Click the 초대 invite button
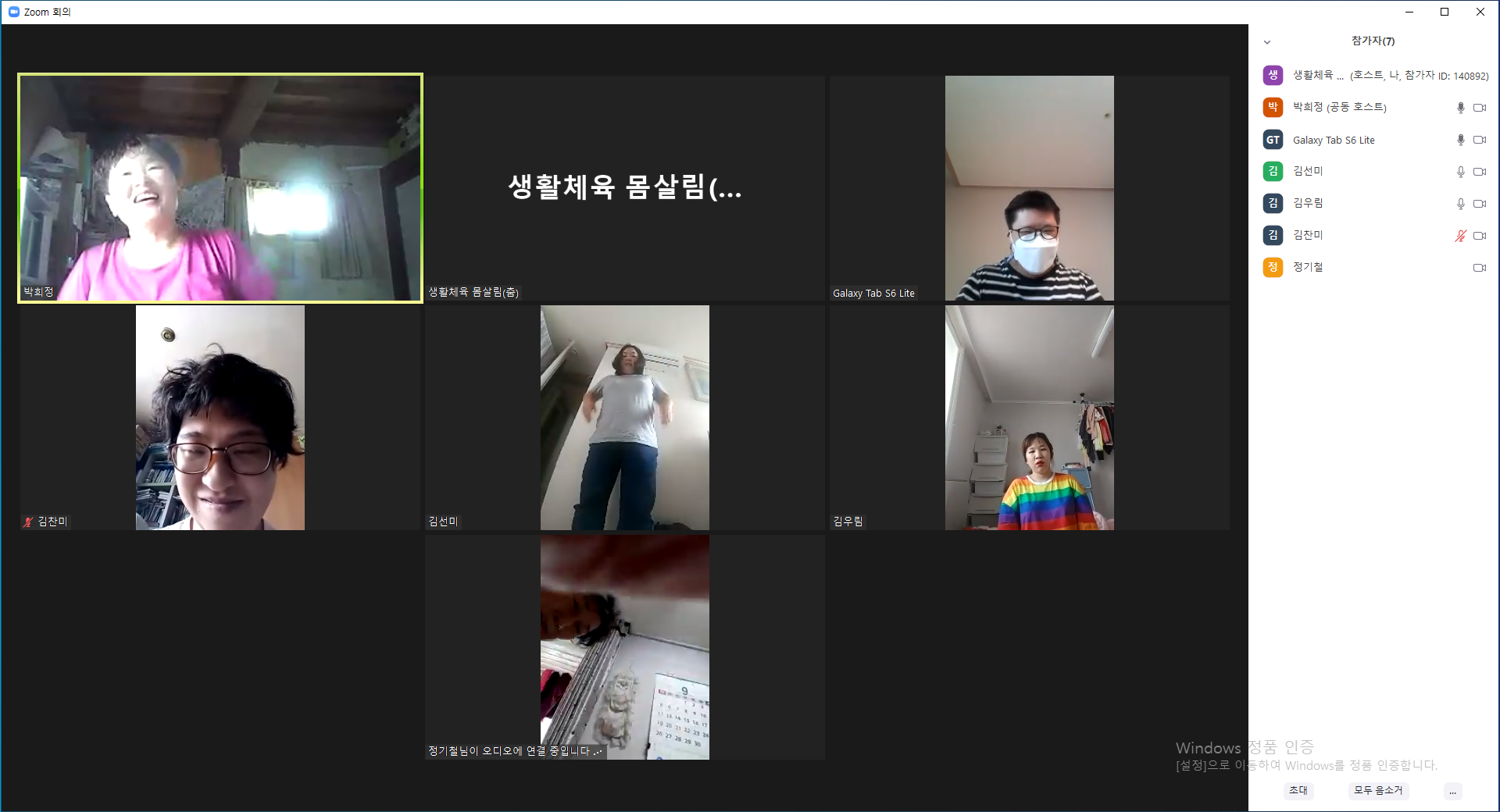This screenshot has height=812, width=1500. [x=1298, y=790]
